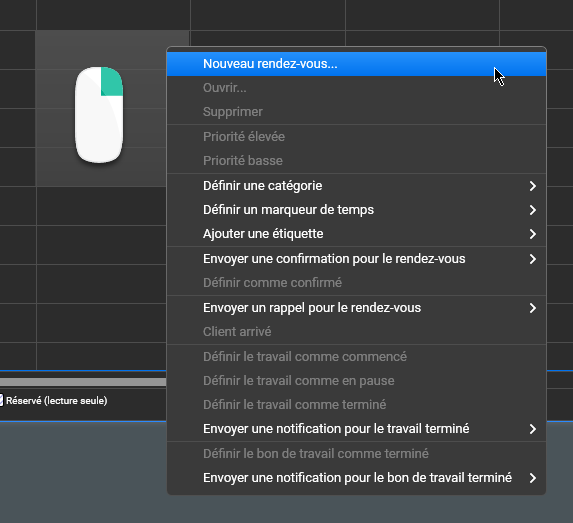Toggle the Réservé (lecture seule) checkbox

click(x=1, y=401)
